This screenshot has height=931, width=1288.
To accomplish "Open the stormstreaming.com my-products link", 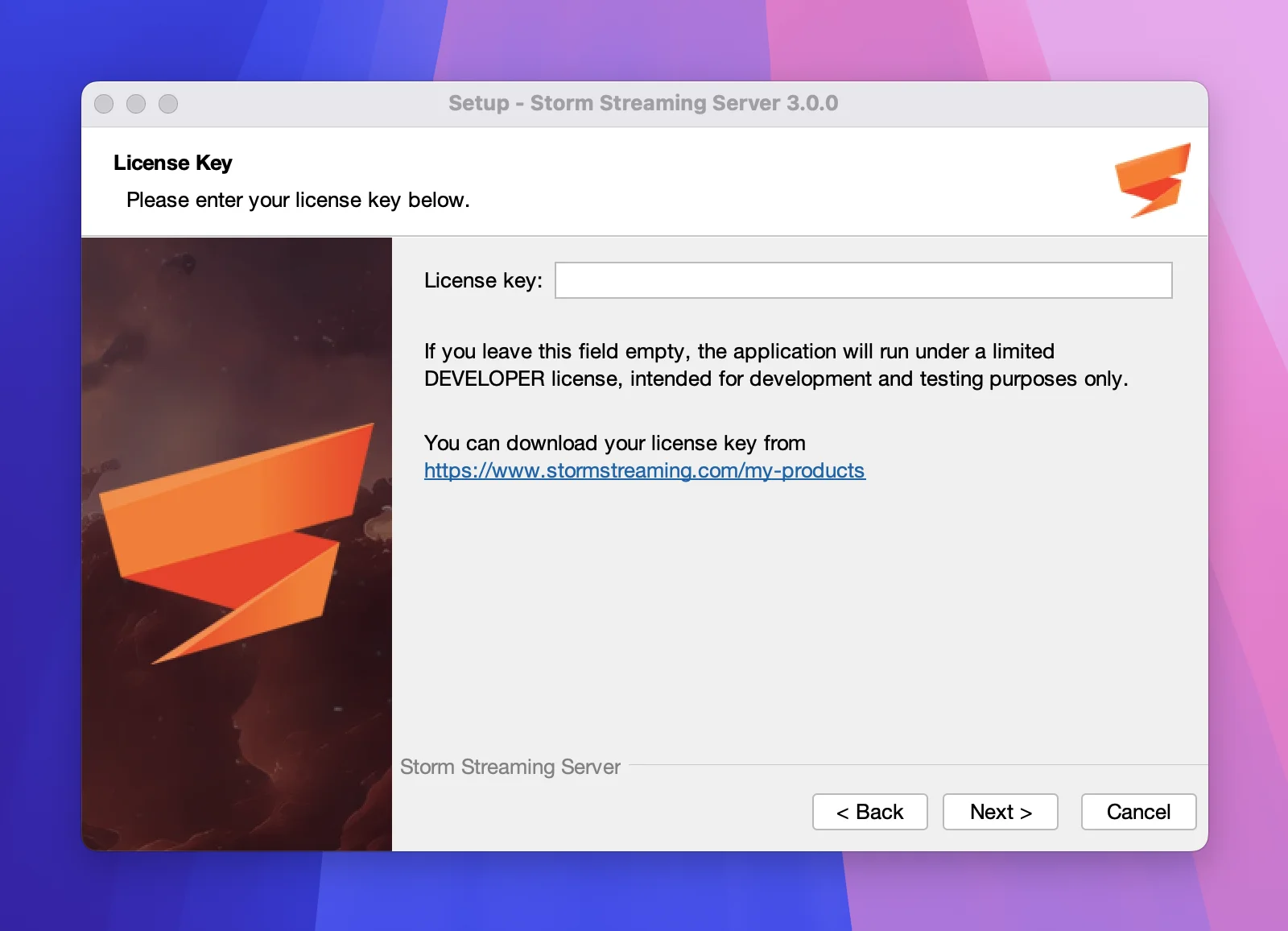I will point(644,470).
